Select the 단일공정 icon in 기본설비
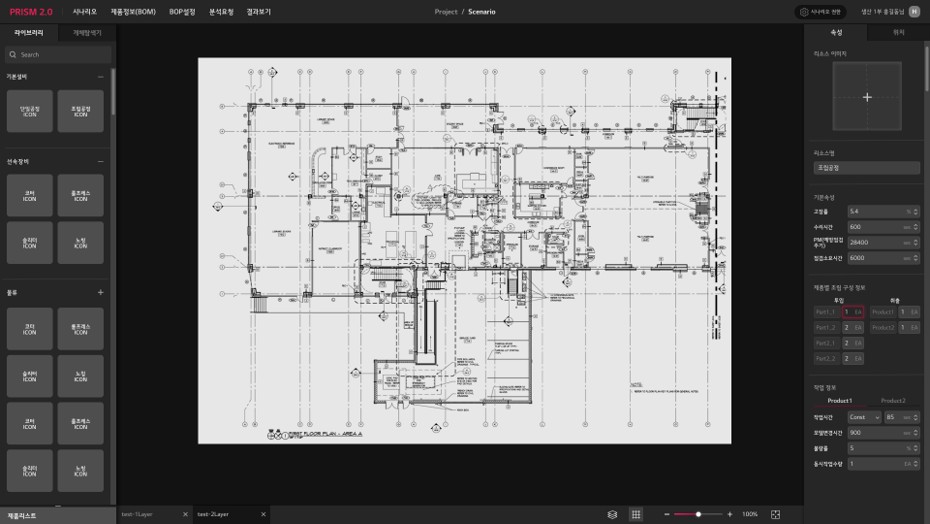930x524 pixels. [30, 111]
